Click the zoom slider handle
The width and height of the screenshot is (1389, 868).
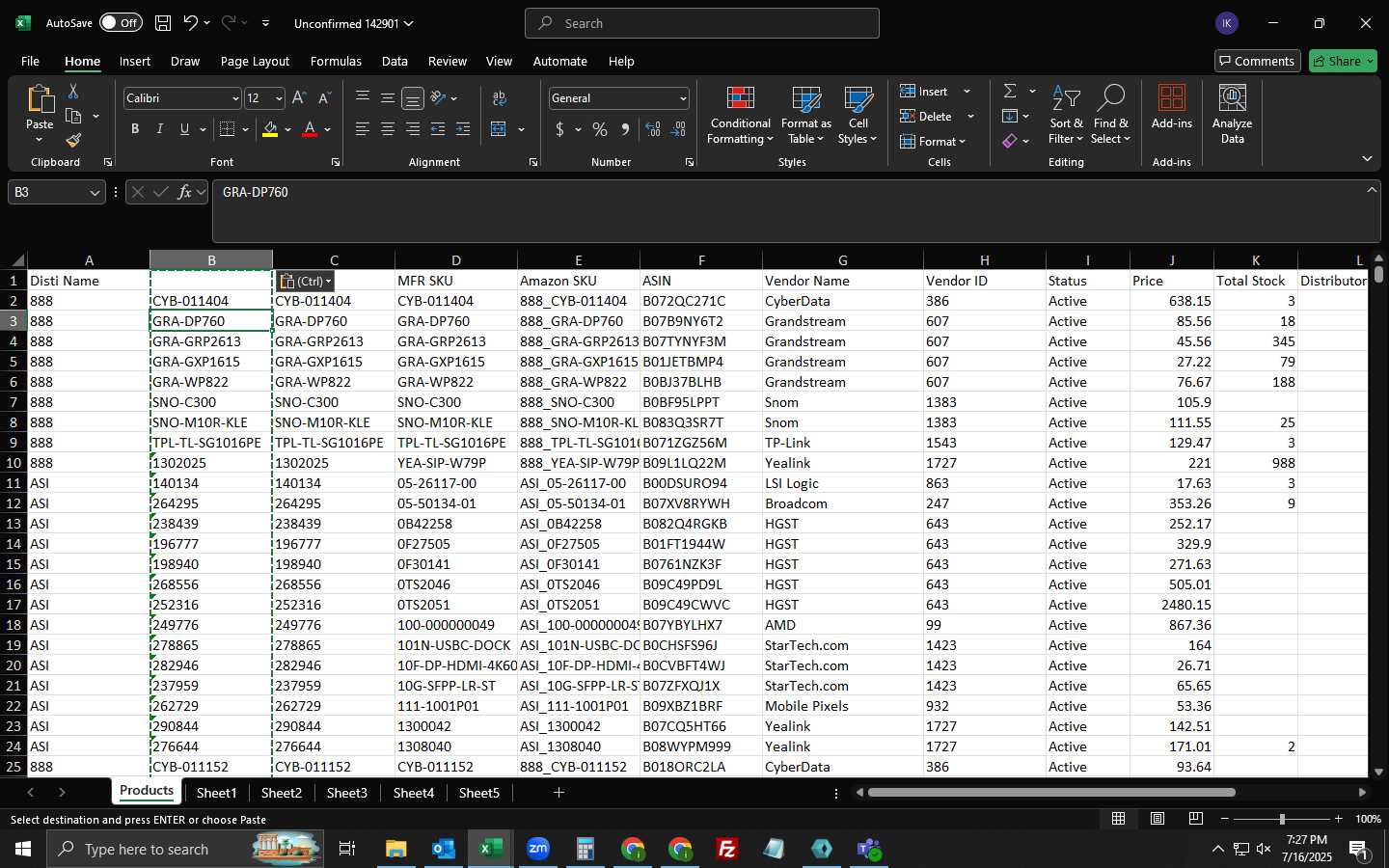[1282, 819]
